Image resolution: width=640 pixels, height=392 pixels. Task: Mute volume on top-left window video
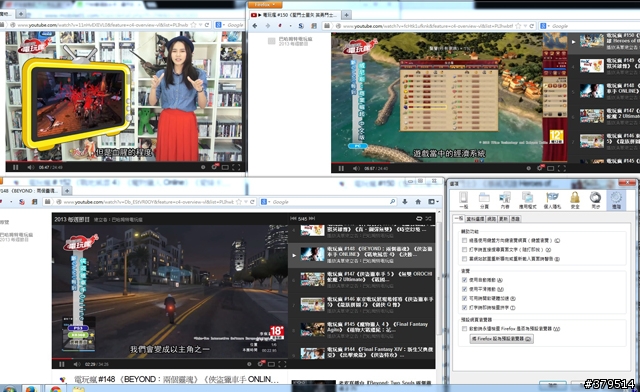point(31,167)
